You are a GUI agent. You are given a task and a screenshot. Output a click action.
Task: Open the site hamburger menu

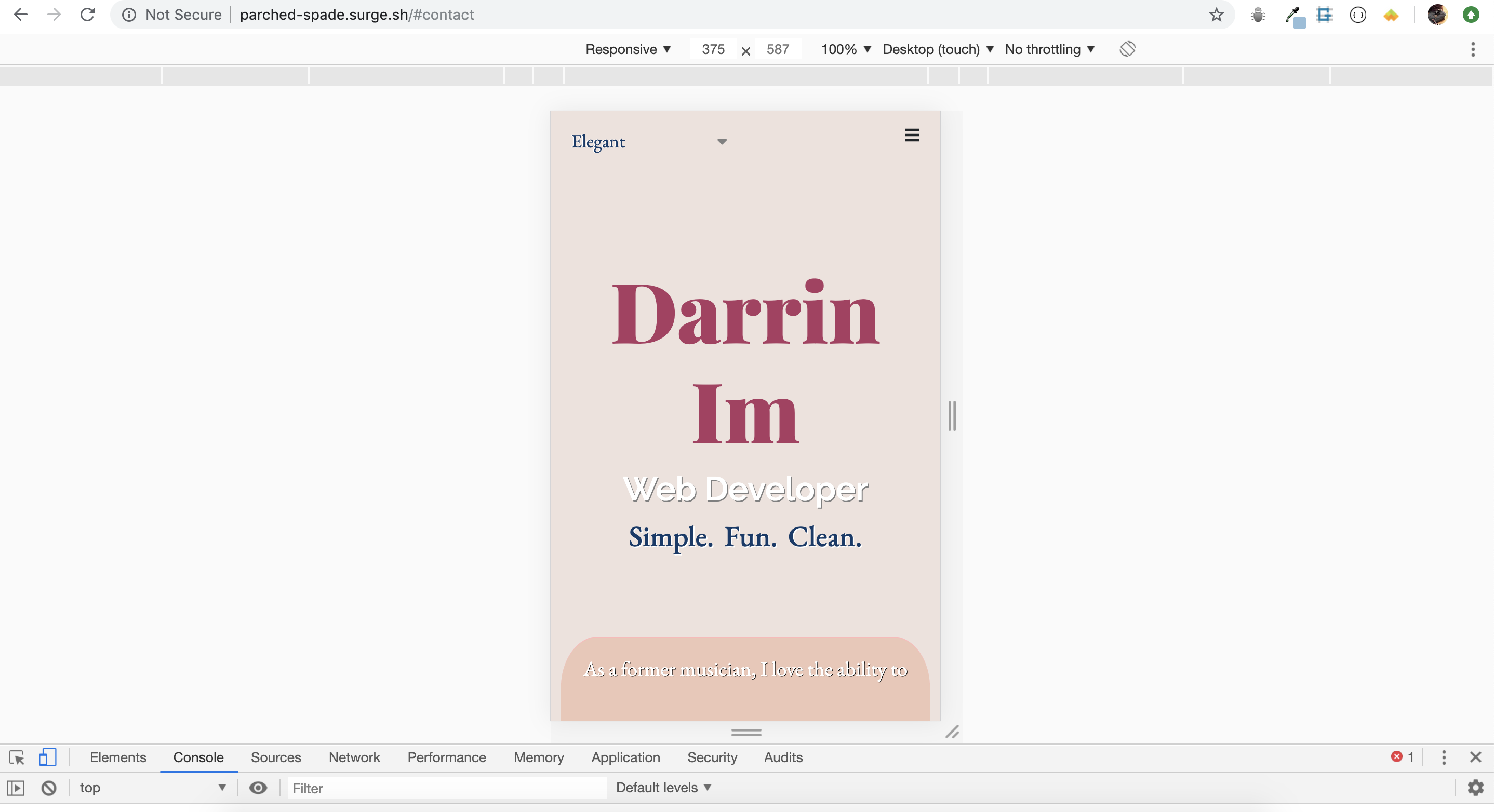pos(912,135)
